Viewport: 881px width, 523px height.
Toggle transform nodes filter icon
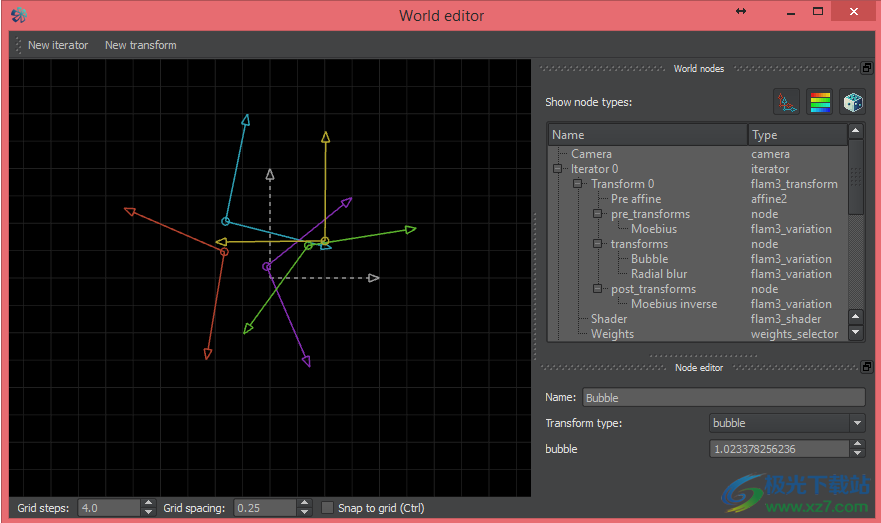[787, 102]
